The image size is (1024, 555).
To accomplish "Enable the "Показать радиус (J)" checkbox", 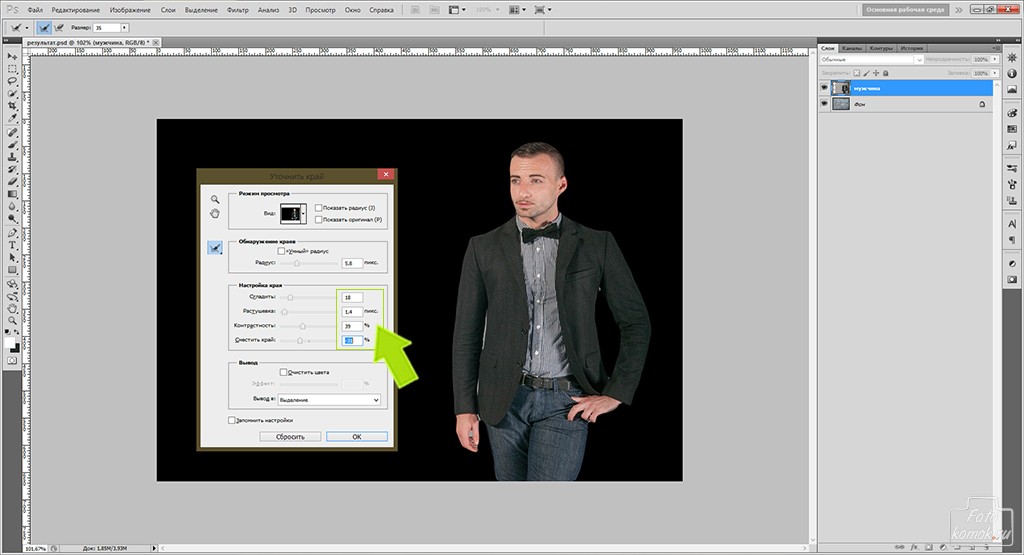I will coord(318,207).
